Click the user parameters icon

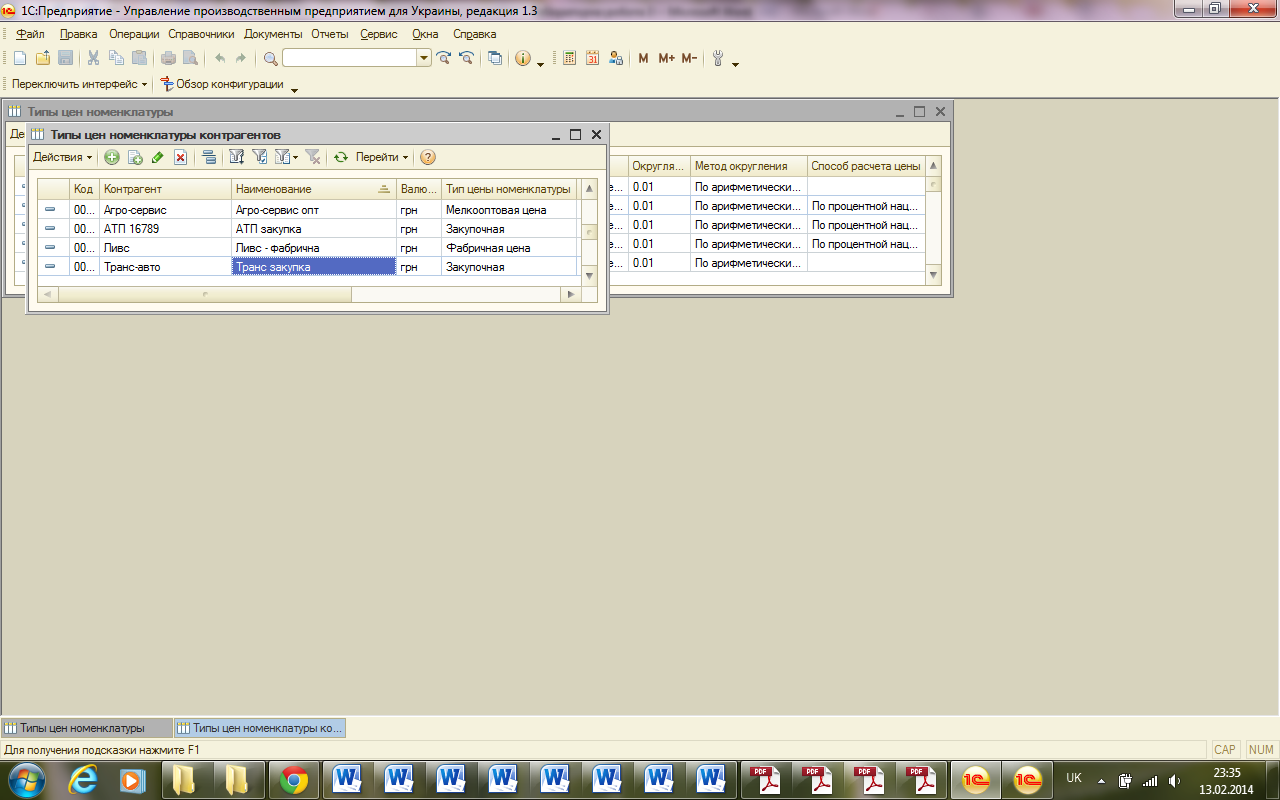[x=616, y=59]
